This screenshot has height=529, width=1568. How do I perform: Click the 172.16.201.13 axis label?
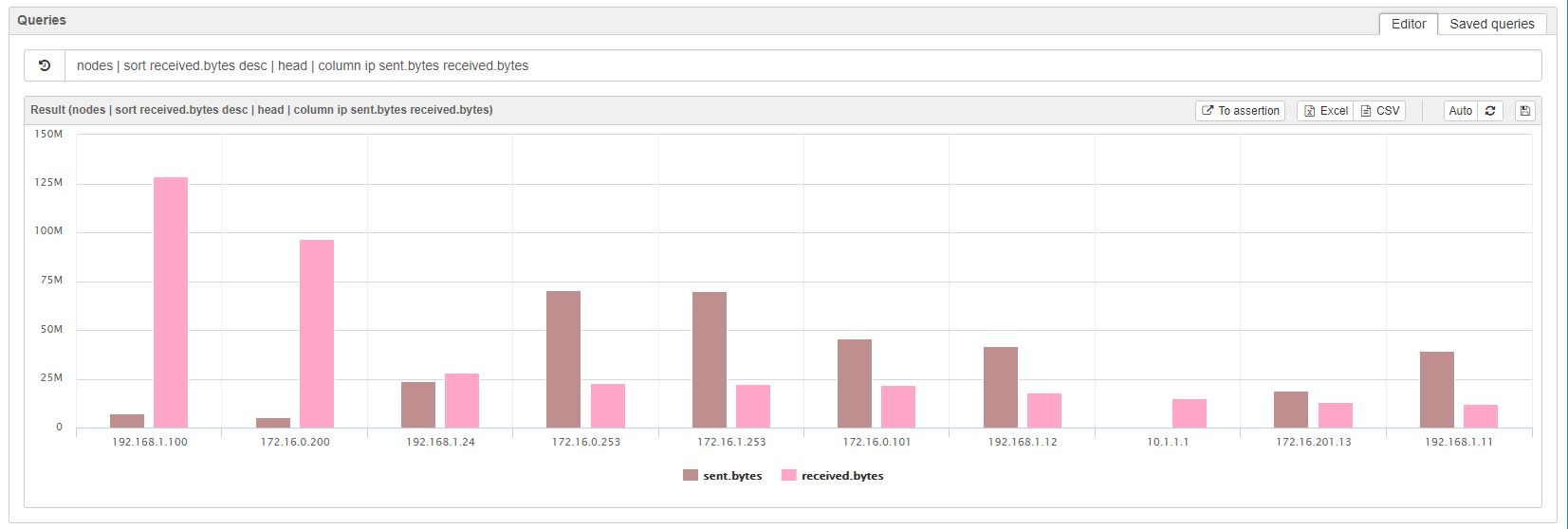(x=1314, y=442)
